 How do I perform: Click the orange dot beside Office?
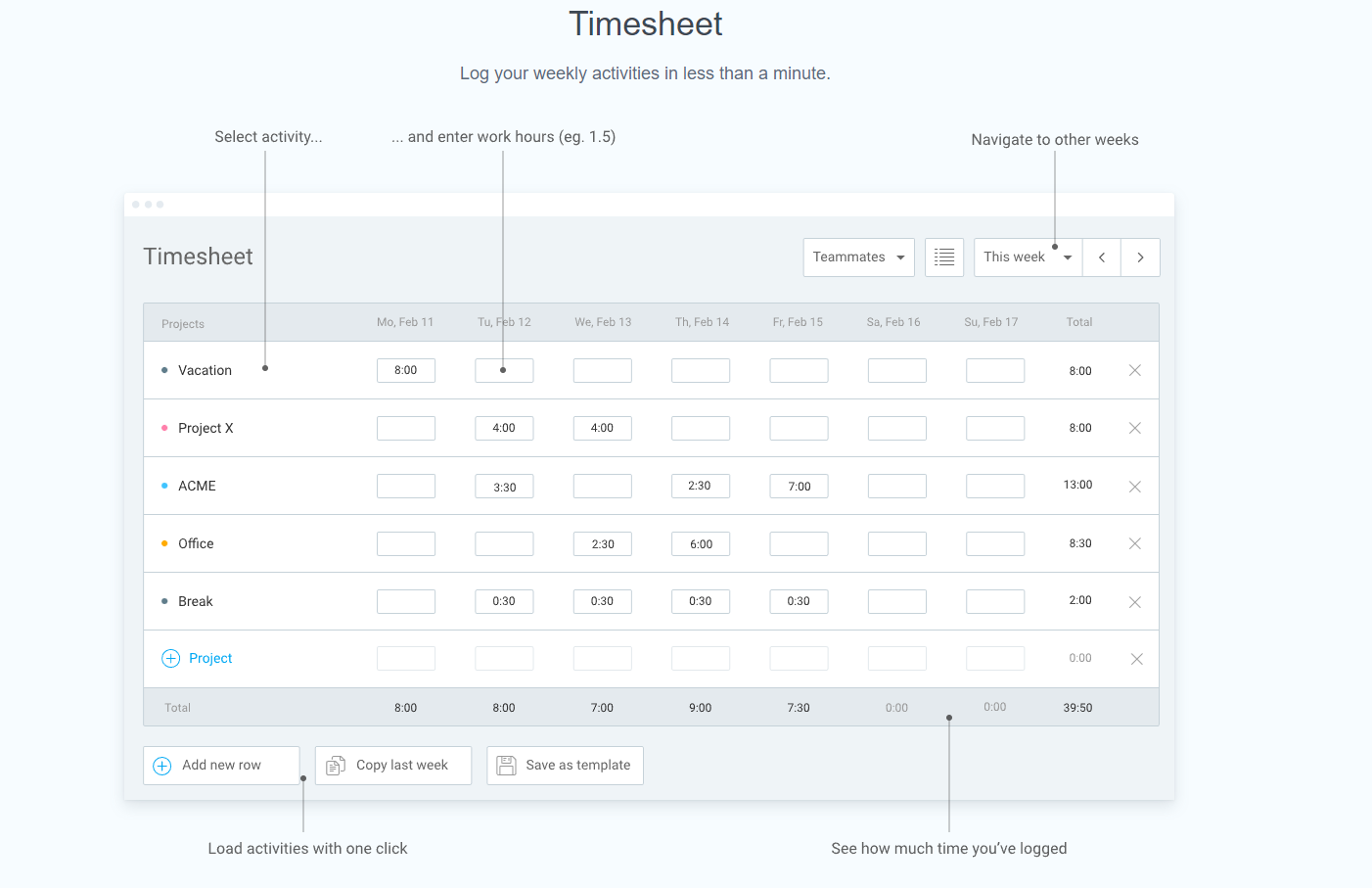164,543
